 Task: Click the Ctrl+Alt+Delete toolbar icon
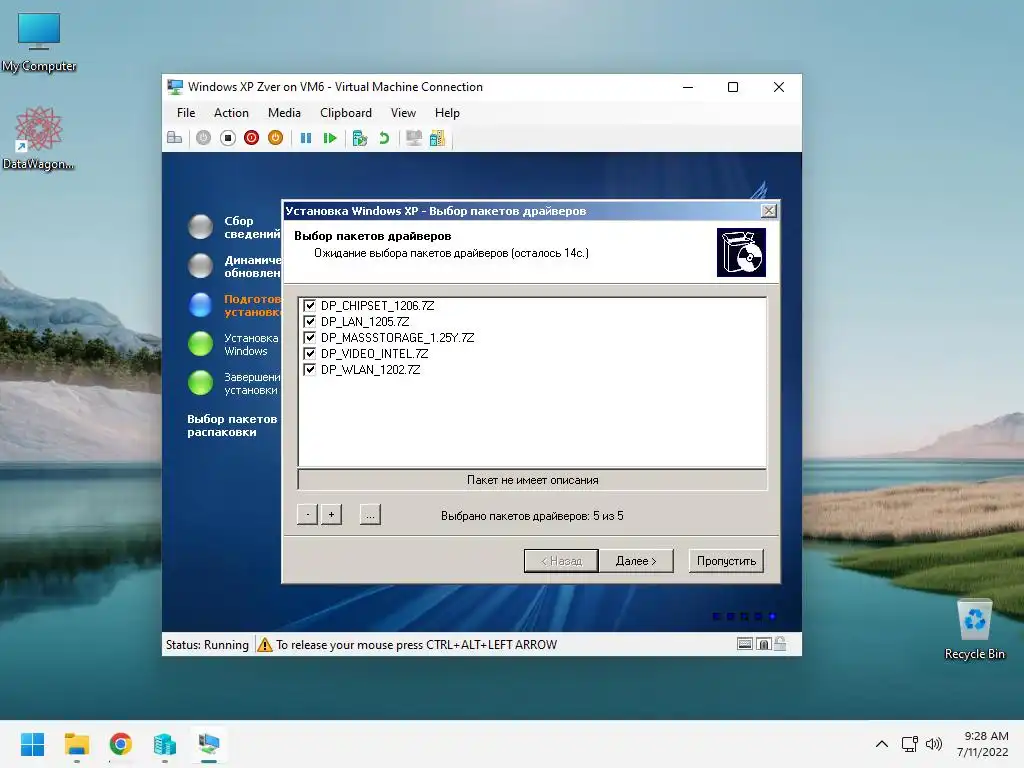click(x=174, y=138)
